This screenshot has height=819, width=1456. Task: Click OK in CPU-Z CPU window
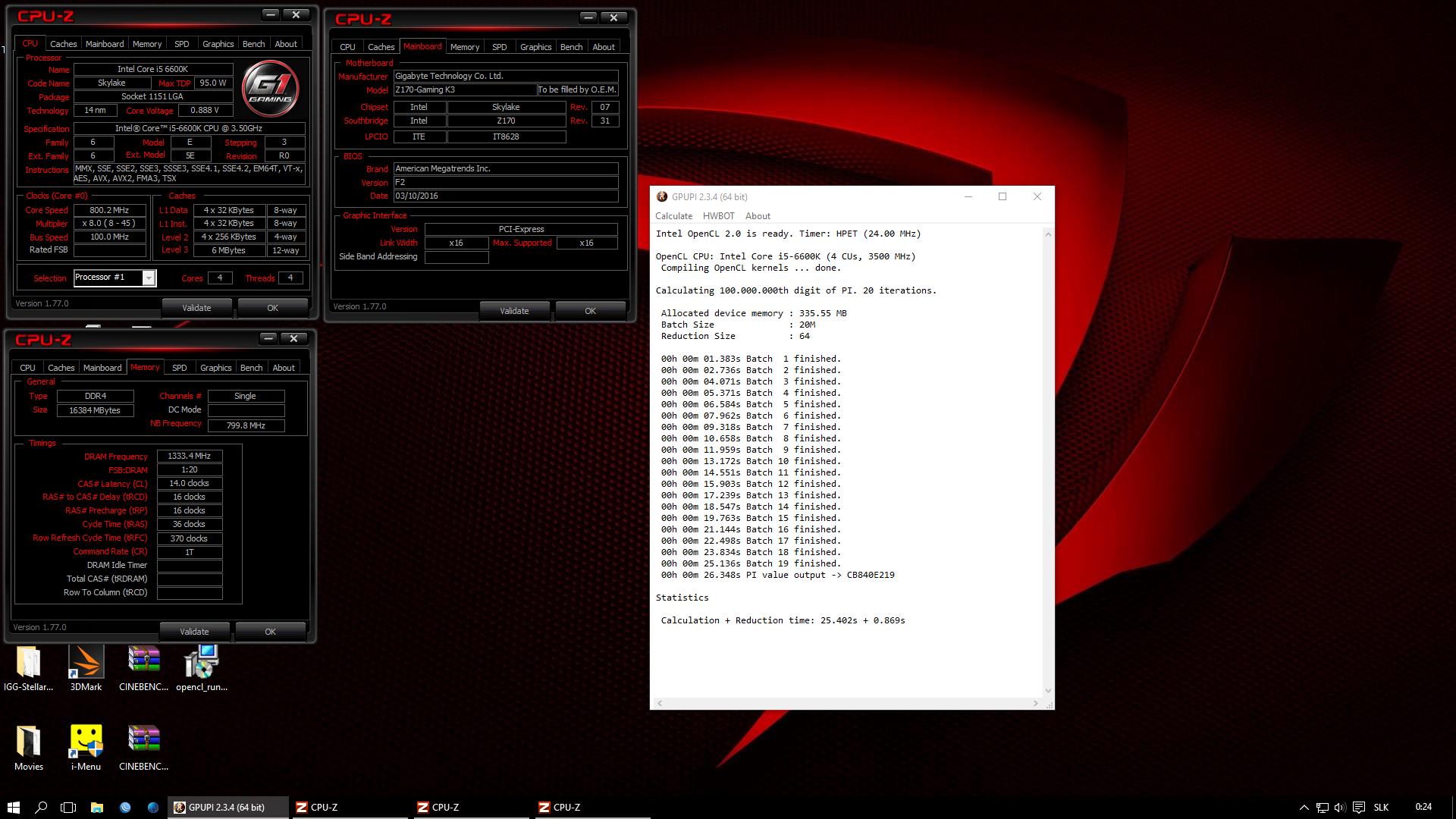point(272,308)
